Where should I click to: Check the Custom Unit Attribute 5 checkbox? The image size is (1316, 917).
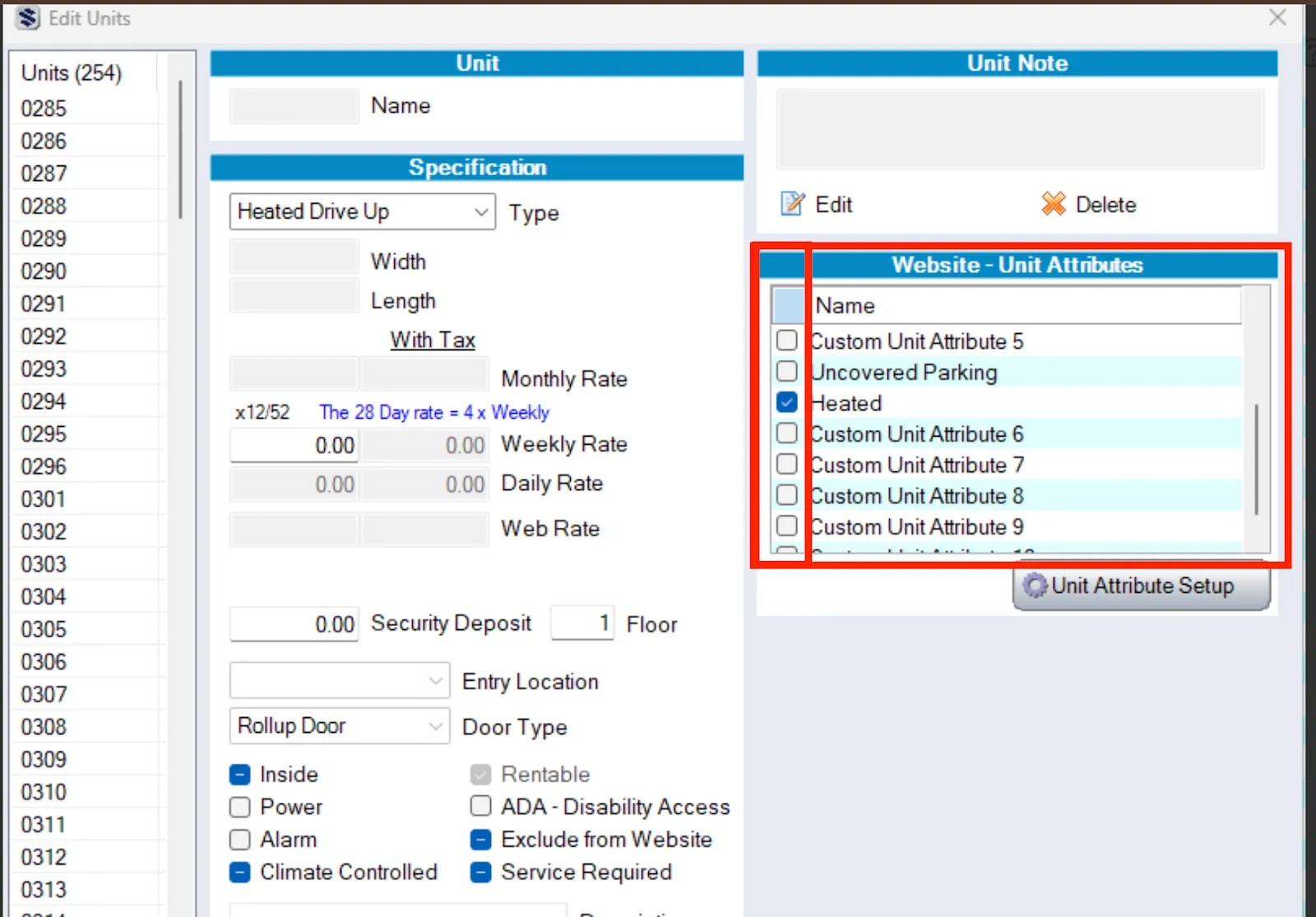787,340
